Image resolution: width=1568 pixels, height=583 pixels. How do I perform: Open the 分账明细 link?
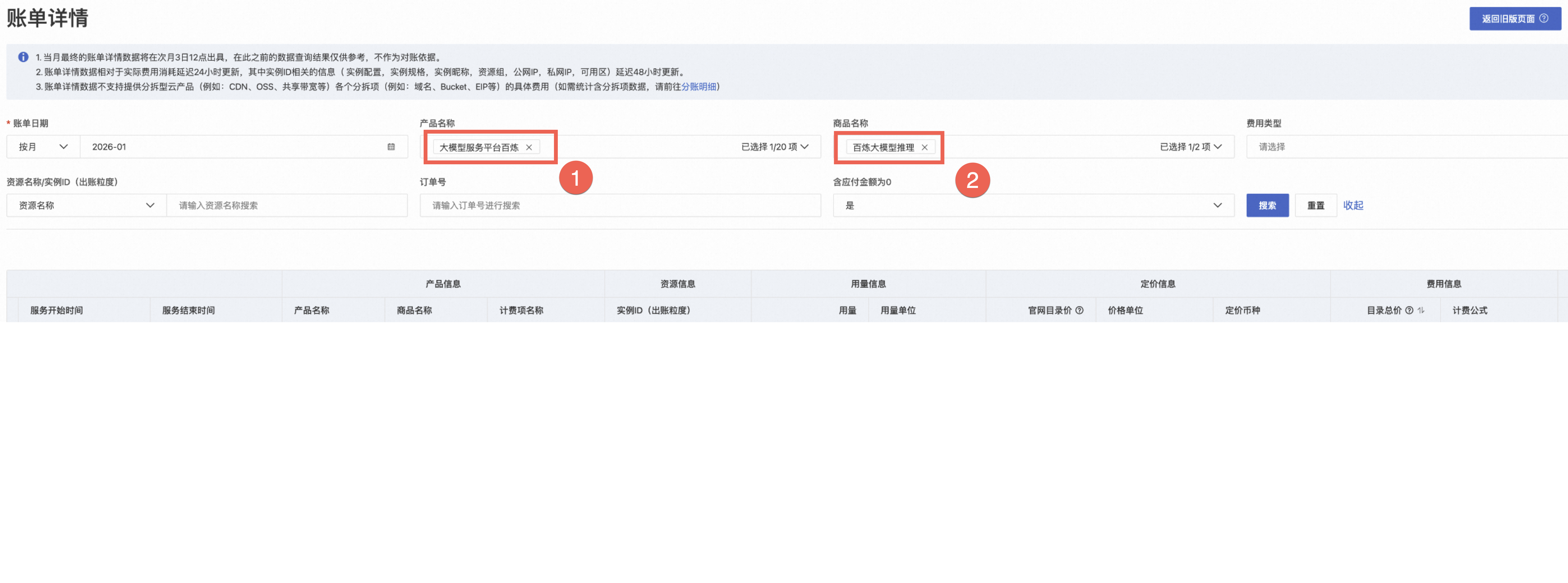[x=698, y=87]
